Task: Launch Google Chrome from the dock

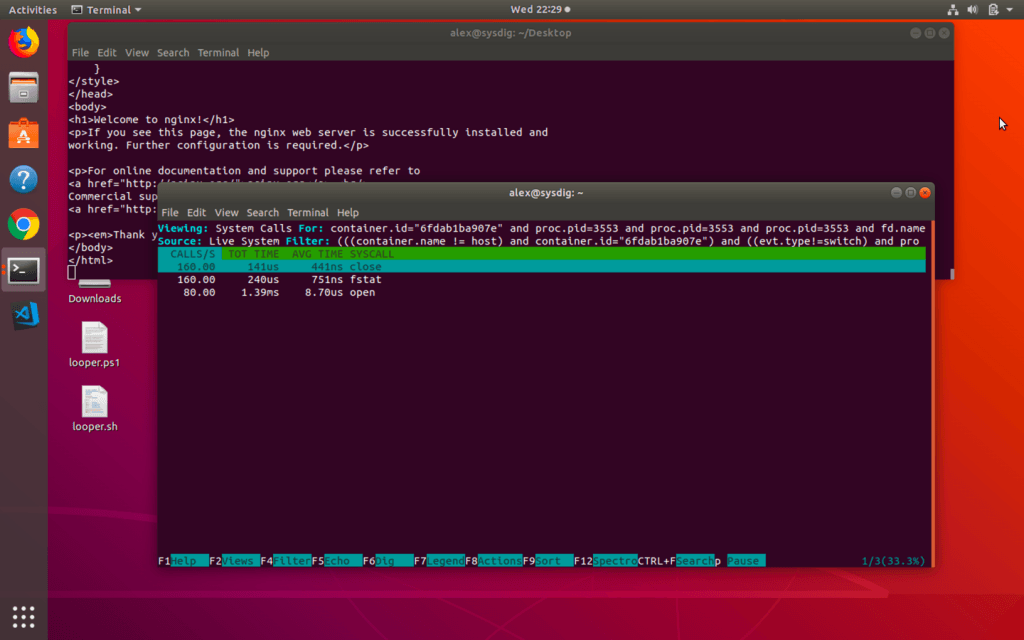Action: pyautogui.click(x=23, y=225)
